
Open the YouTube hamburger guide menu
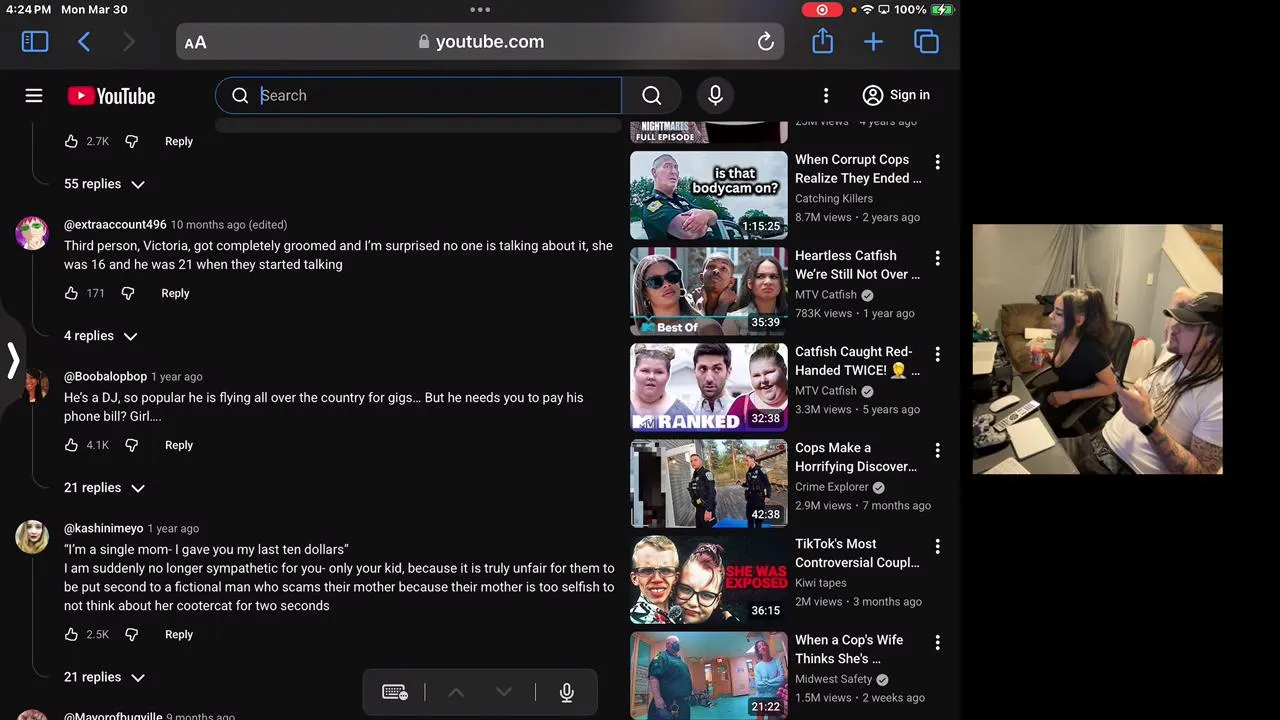coord(34,95)
